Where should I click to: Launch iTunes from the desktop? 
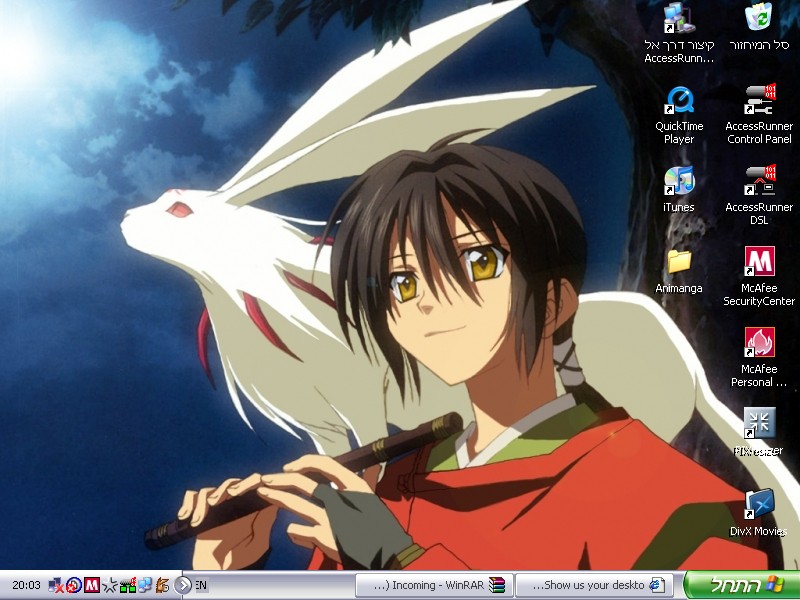(679, 182)
